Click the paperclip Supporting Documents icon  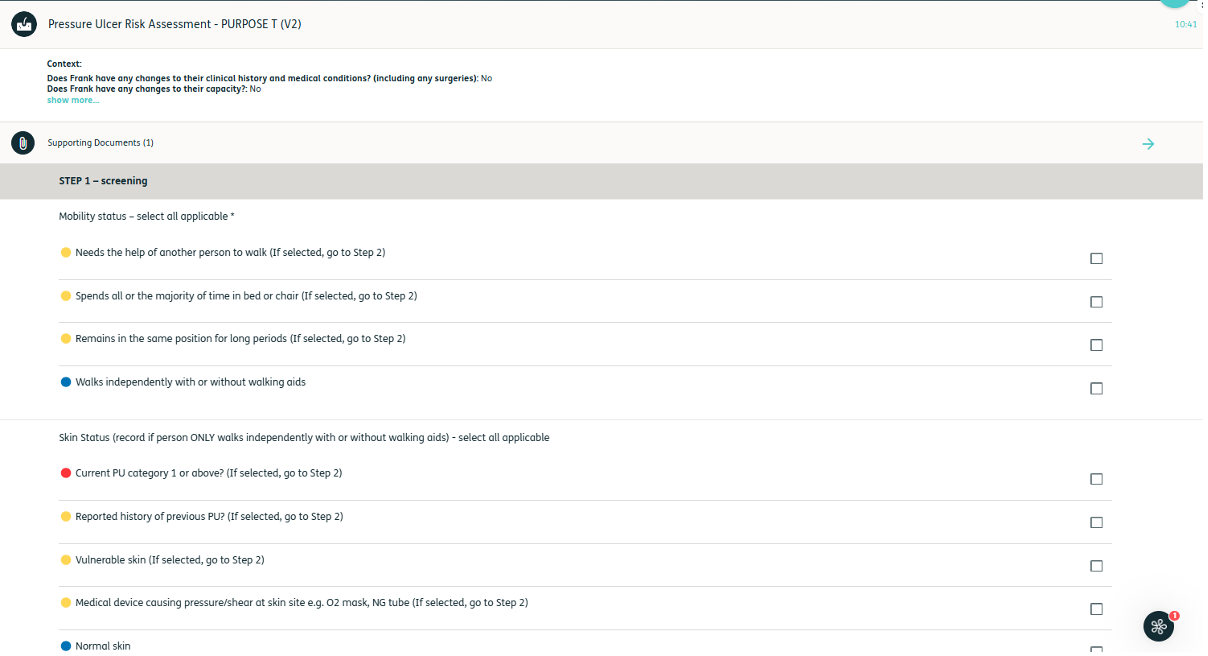point(23,143)
